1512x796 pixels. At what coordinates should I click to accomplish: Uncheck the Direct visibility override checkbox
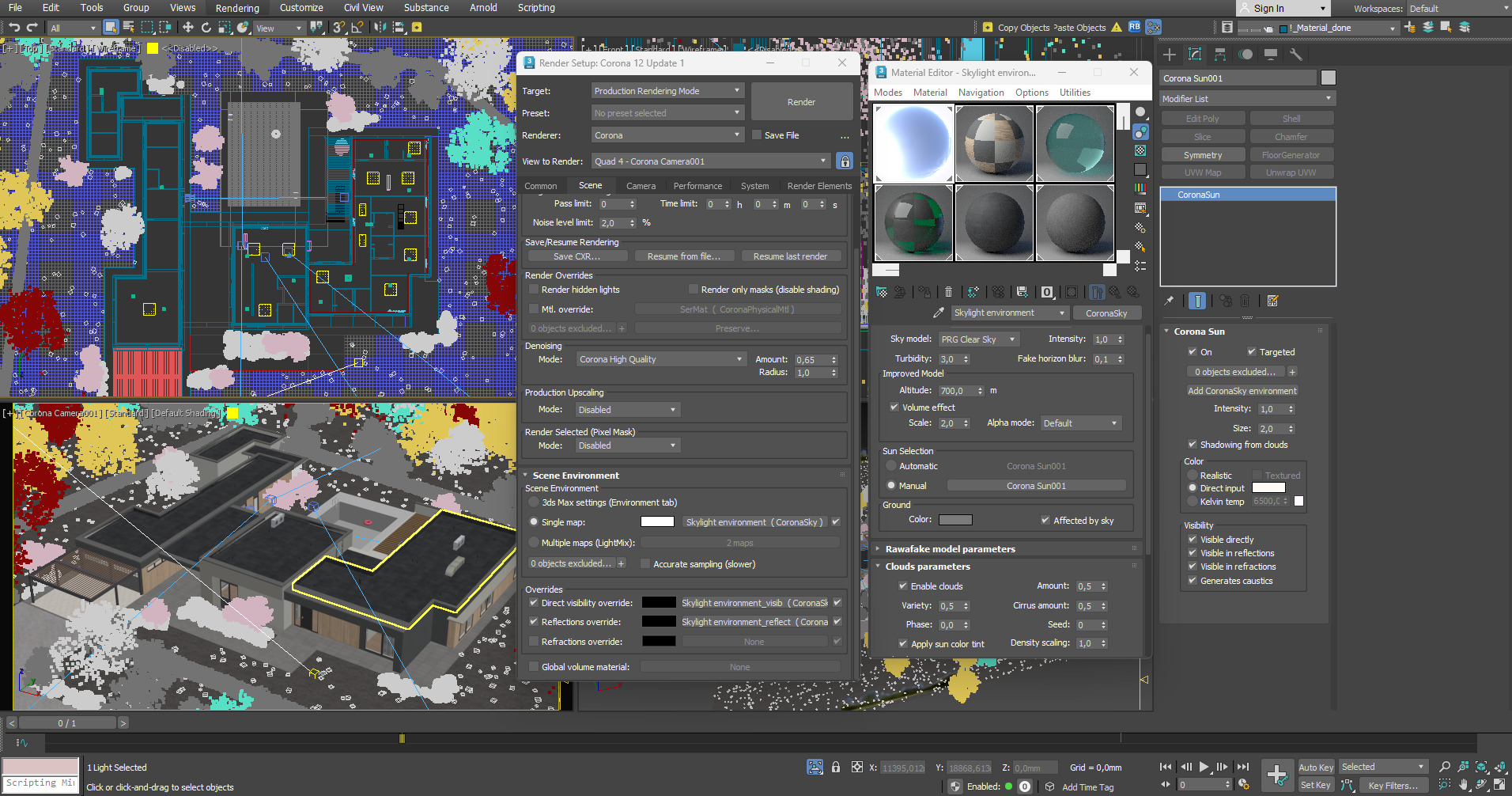pyautogui.click(x=534, y=603)
